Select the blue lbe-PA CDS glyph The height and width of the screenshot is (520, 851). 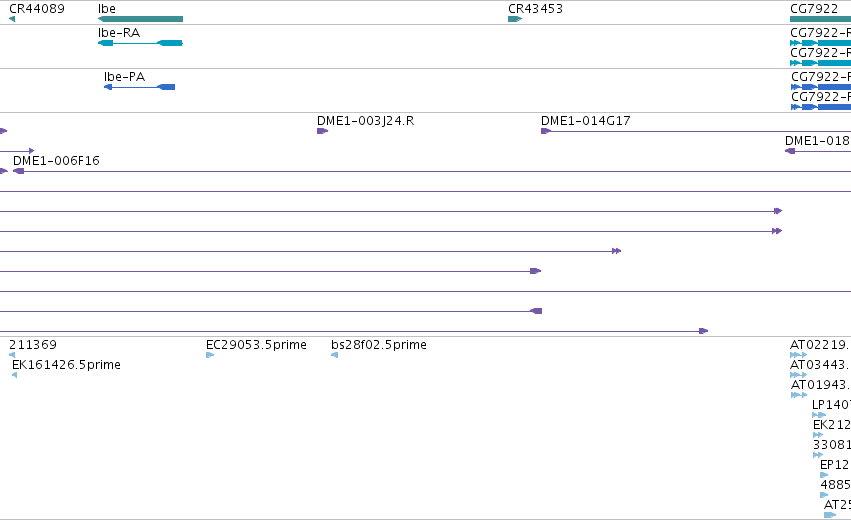point(139,87)
